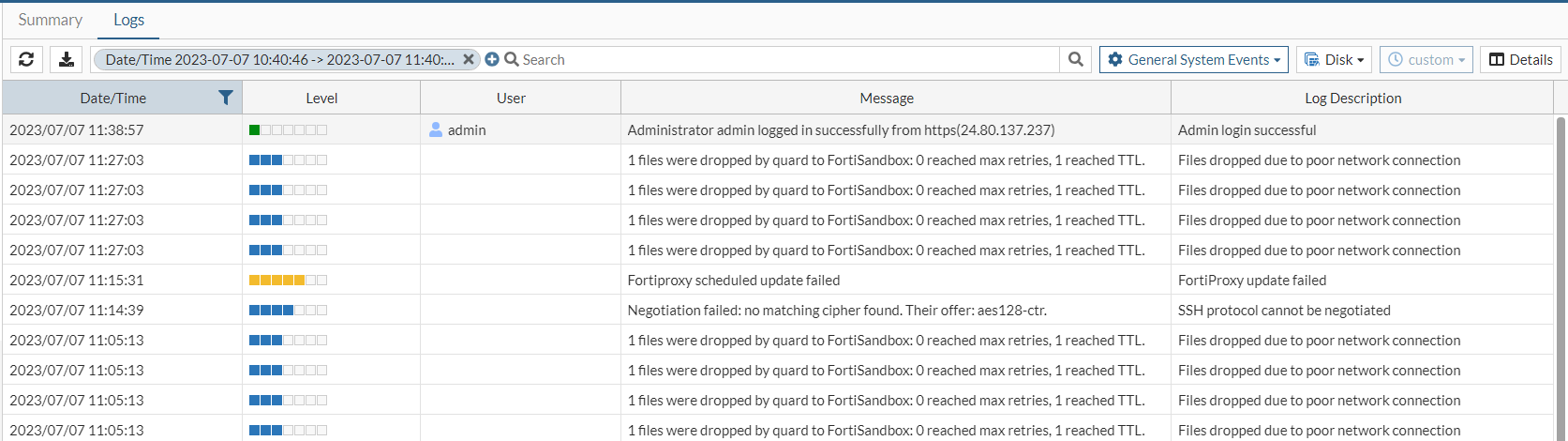Select the Logs tab

(x=128, y=20)
